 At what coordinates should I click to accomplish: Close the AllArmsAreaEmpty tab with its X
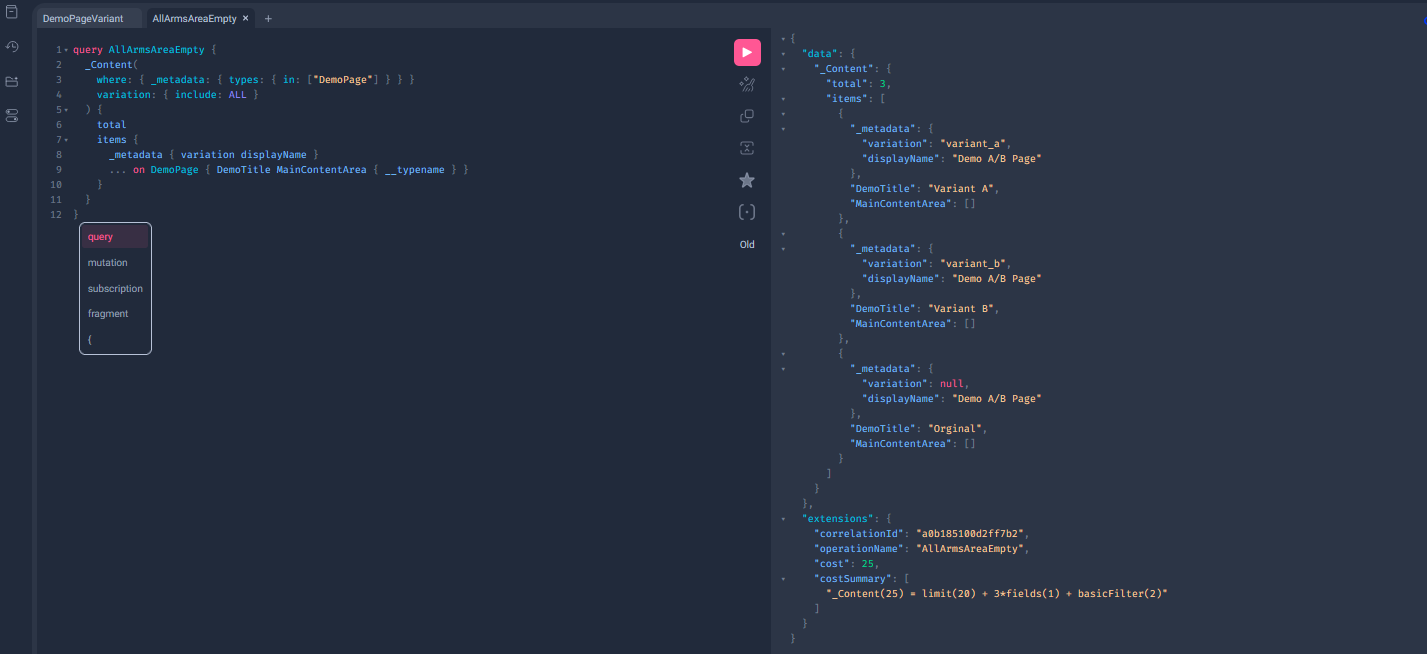(x=246, y=18)
